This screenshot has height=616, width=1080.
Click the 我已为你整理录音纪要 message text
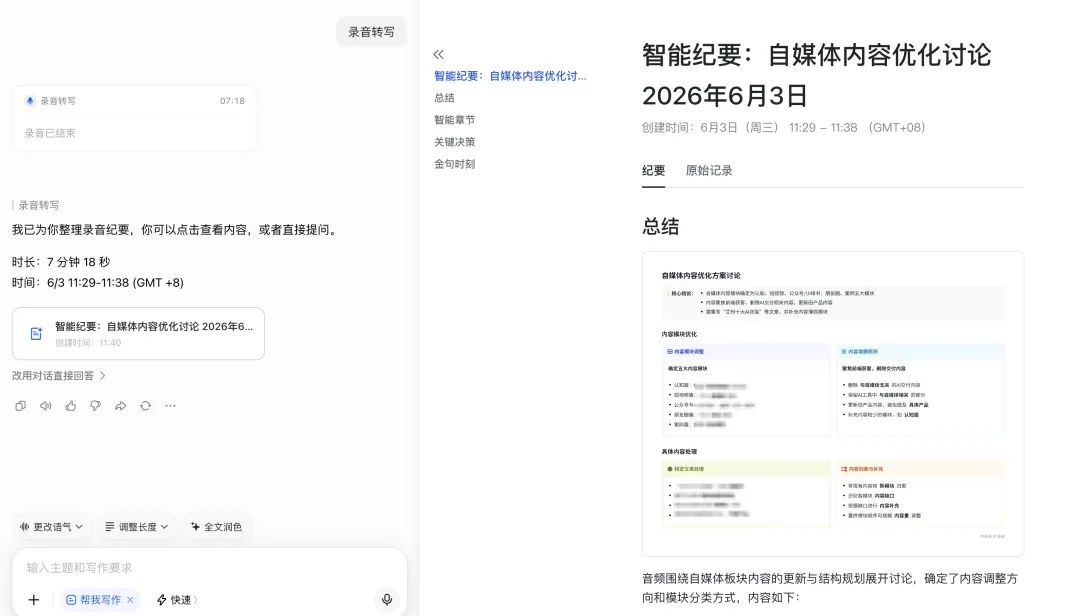(176, 229)
